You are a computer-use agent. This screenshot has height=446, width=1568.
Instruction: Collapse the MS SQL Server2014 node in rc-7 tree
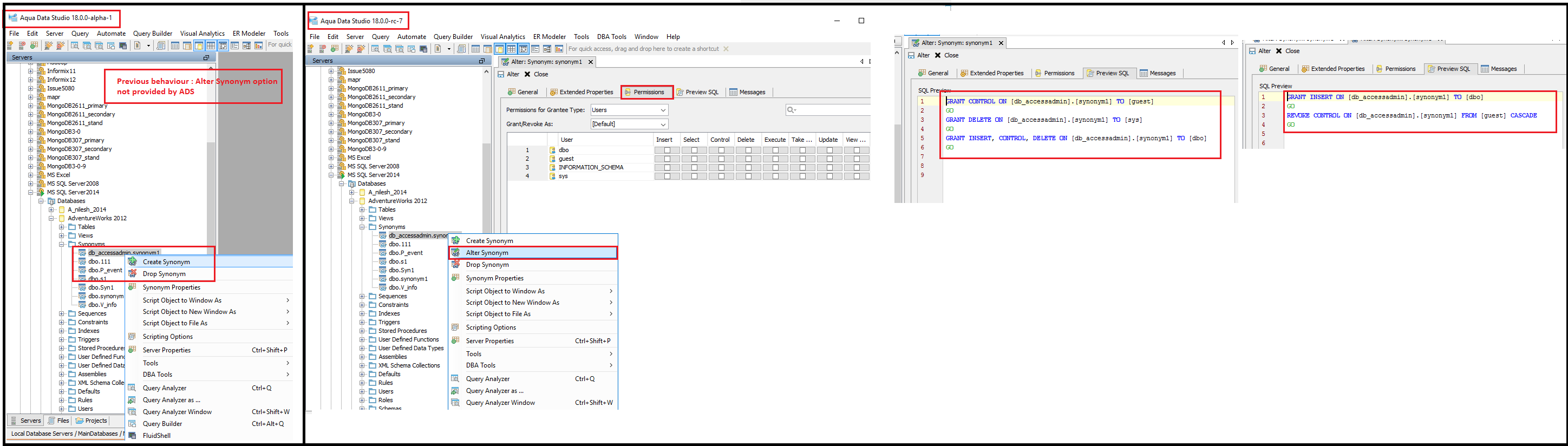click(331, 175)
